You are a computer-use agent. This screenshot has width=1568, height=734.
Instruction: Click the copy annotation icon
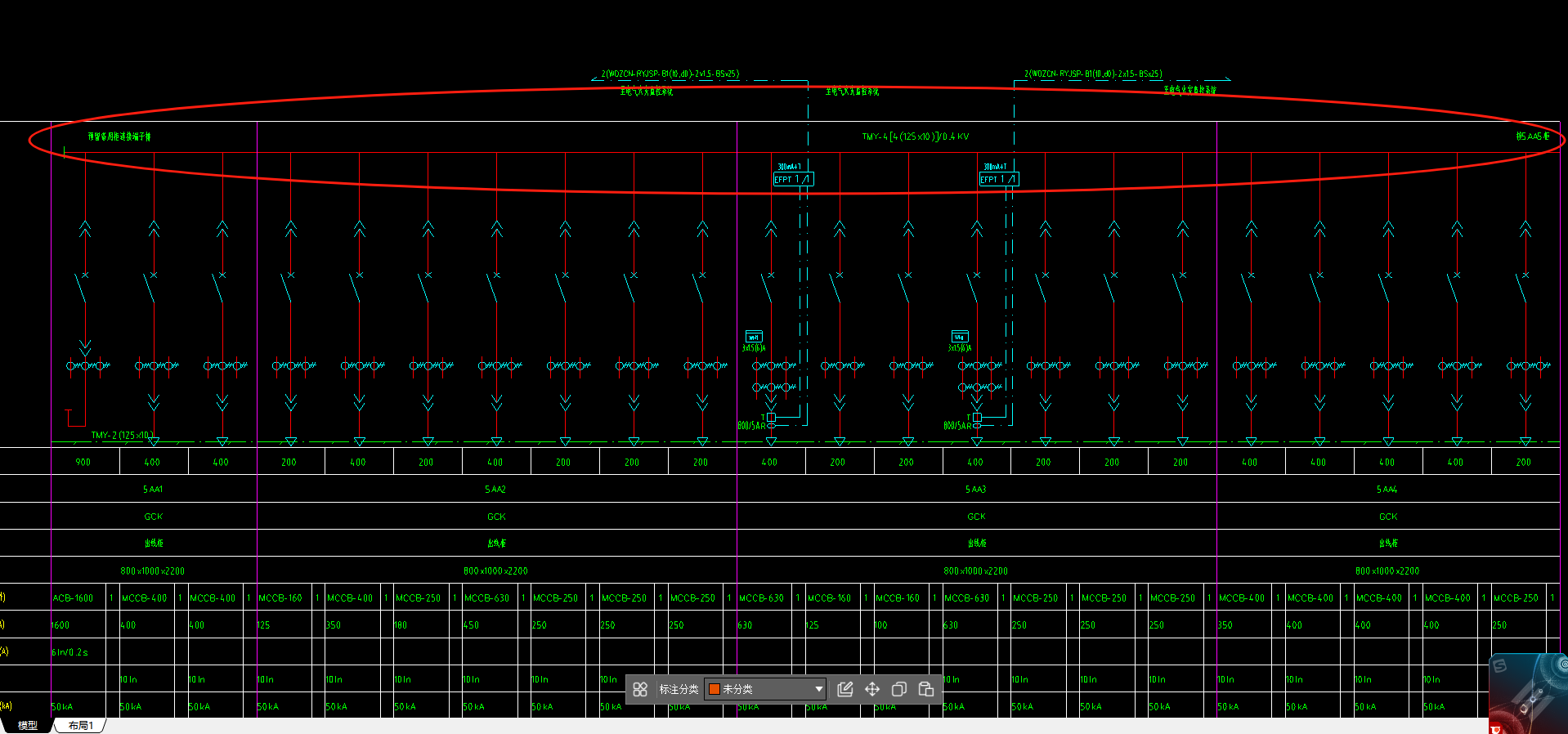(899, 689)
